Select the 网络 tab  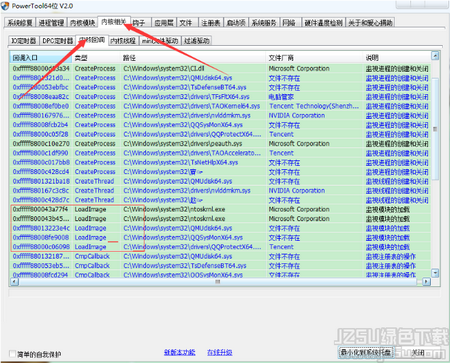click(289, 23)
